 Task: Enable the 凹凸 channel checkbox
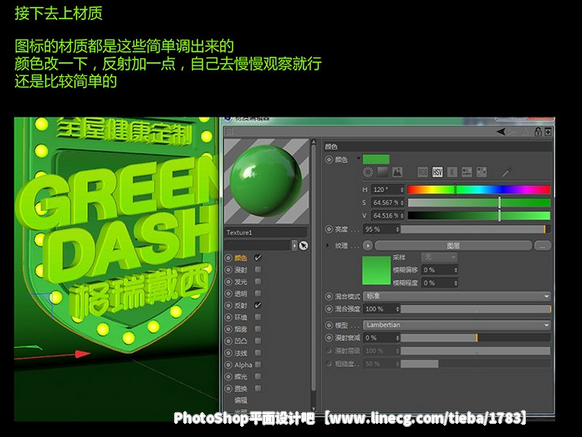coord(258,341)
